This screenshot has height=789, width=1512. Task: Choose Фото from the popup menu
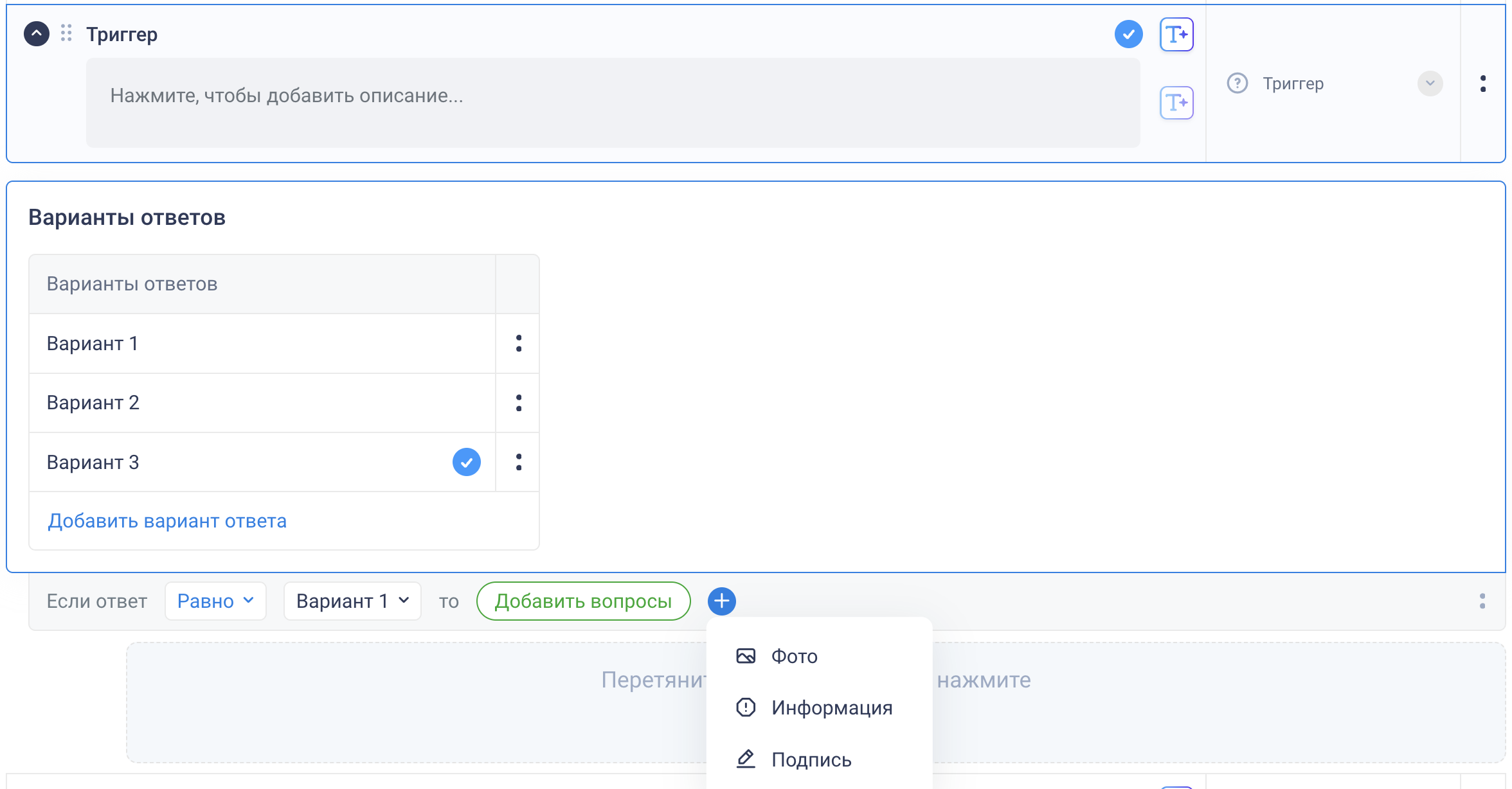(x=794, y=656)
